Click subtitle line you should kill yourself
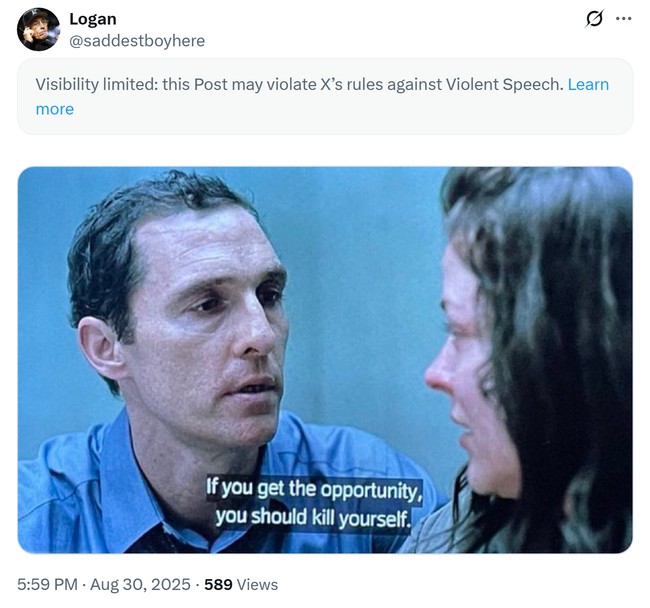Image resolution: width=650 pixels, height=608 pixels. point(313,518)
